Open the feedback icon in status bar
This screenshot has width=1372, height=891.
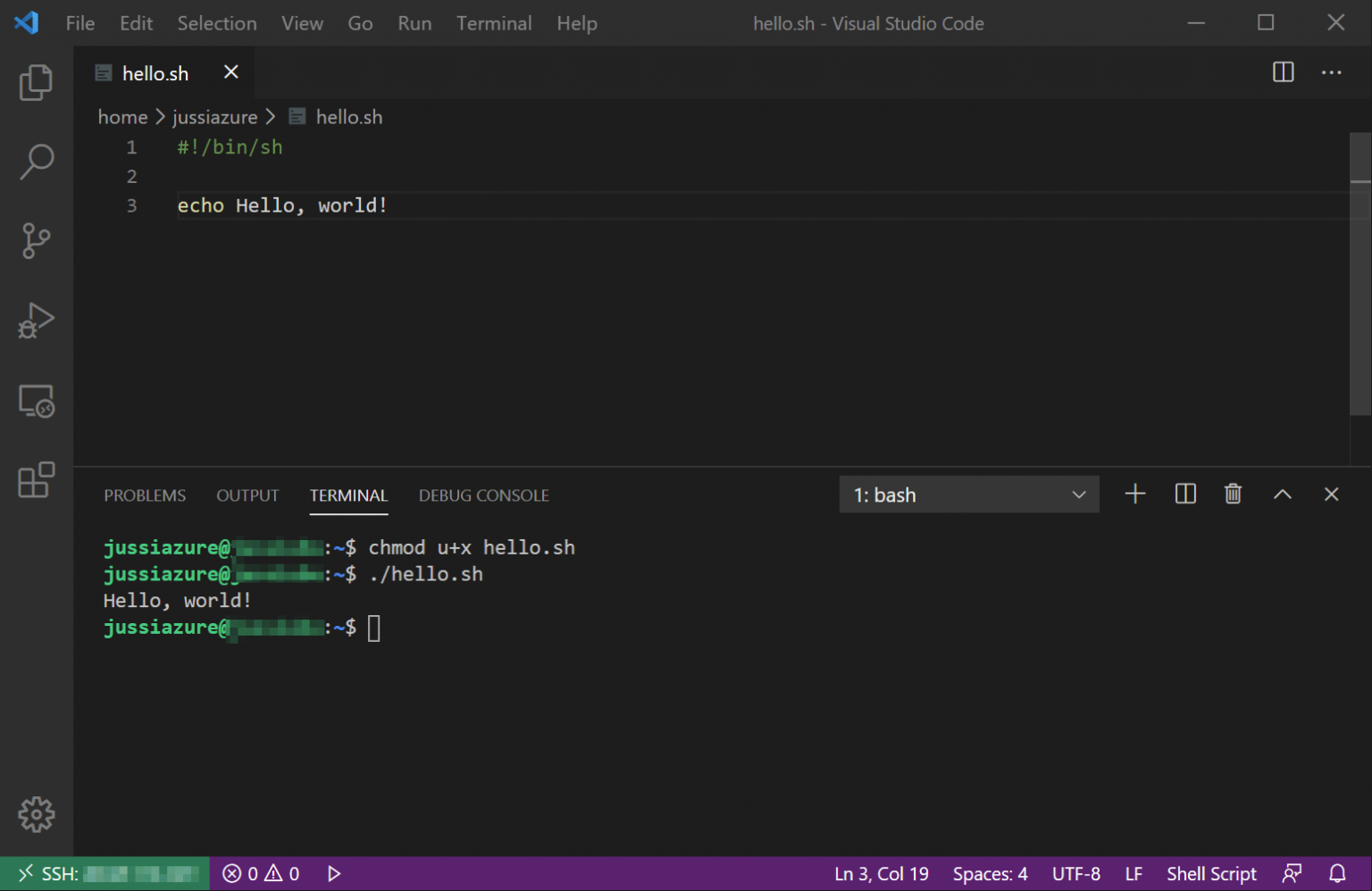click(1292, 873)
